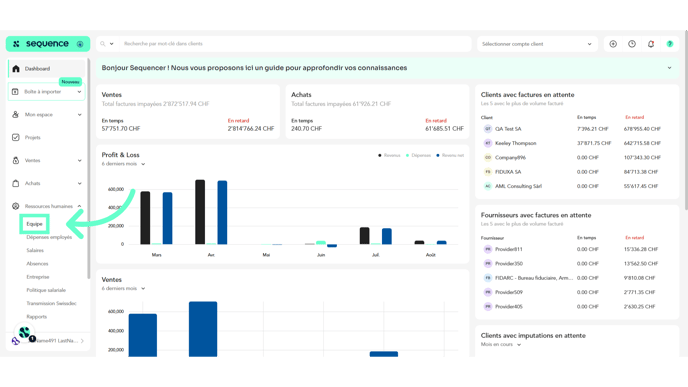Open the Dashboard home icon
Viewport: 688px width, 387px height.
[16, 68]
